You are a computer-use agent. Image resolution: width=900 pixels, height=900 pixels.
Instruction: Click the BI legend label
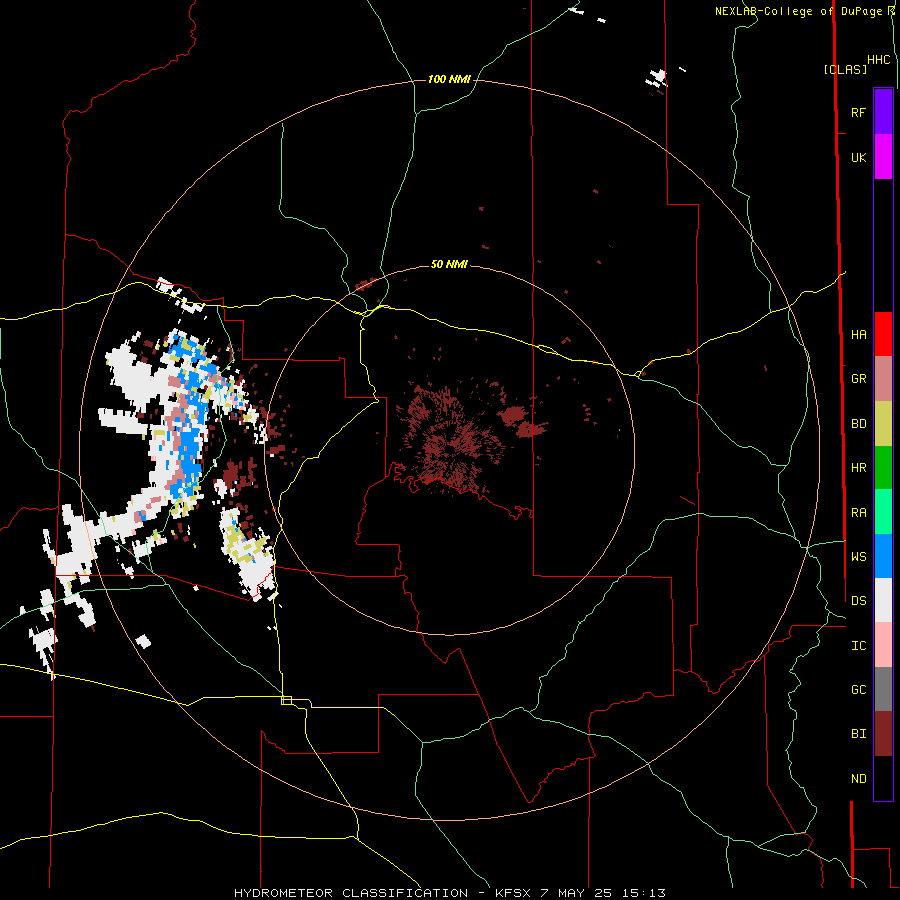(x=858, y=734)
